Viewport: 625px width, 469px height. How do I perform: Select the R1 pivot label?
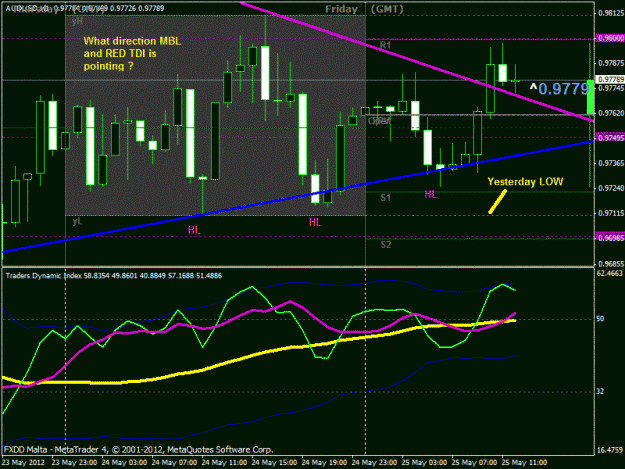tap(385, 45)
